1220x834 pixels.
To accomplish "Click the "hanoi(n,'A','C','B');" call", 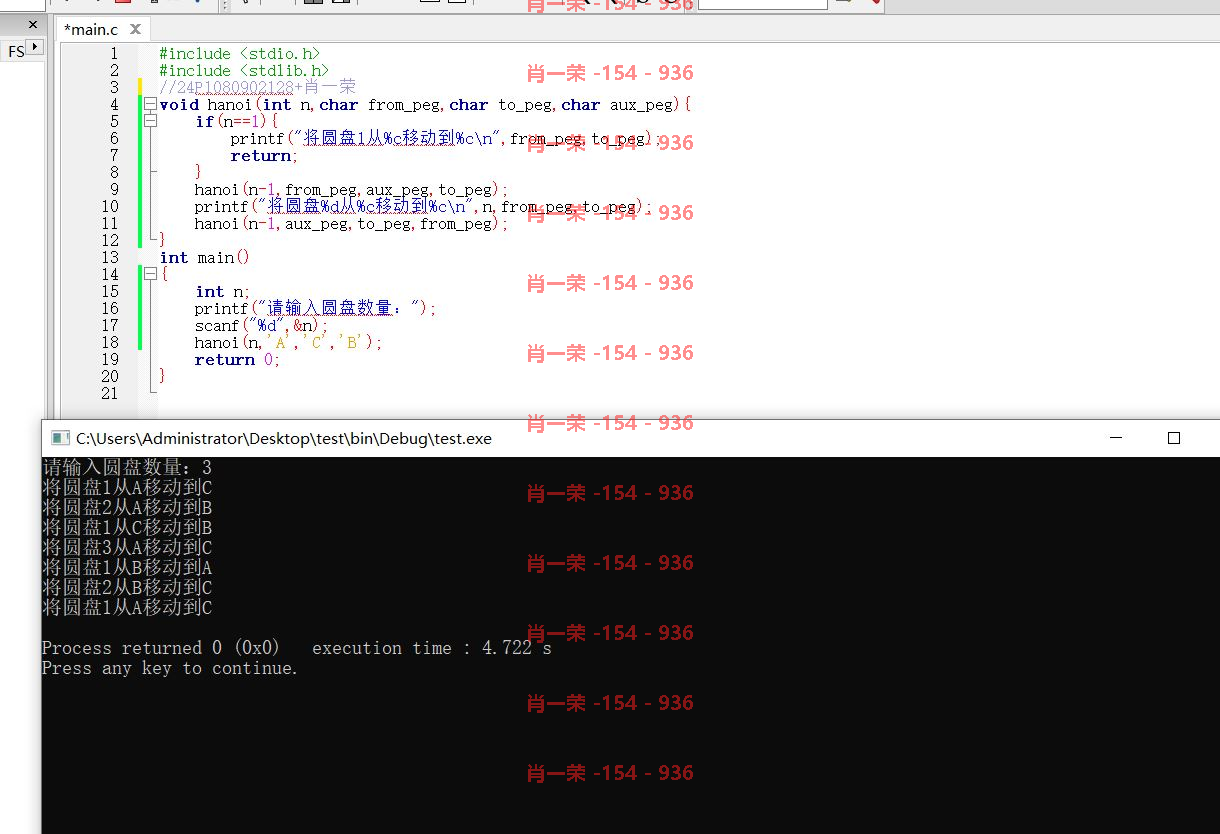I will [289, 342].
